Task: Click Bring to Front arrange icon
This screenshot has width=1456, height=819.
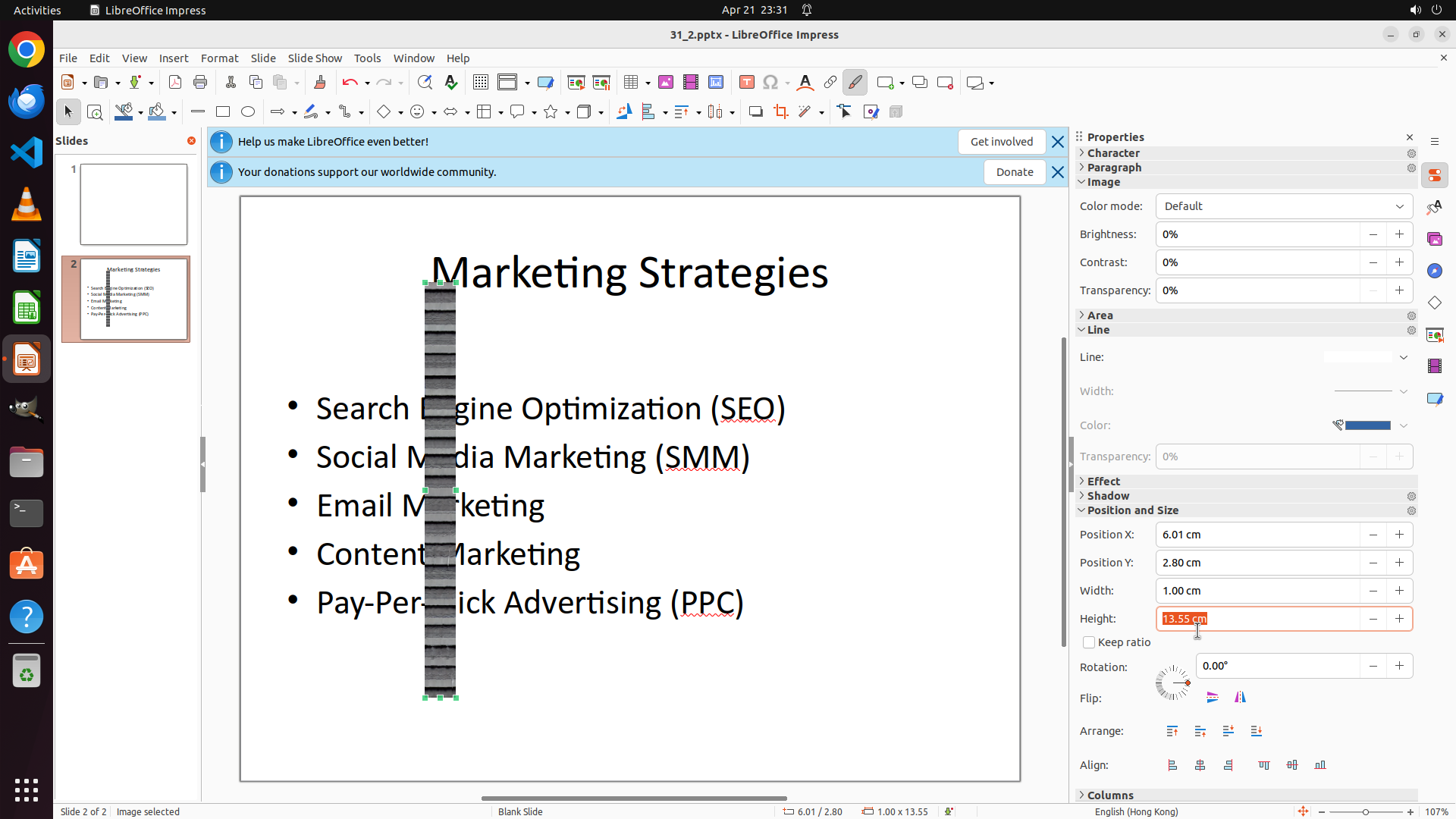Action: click(1172, 731)
